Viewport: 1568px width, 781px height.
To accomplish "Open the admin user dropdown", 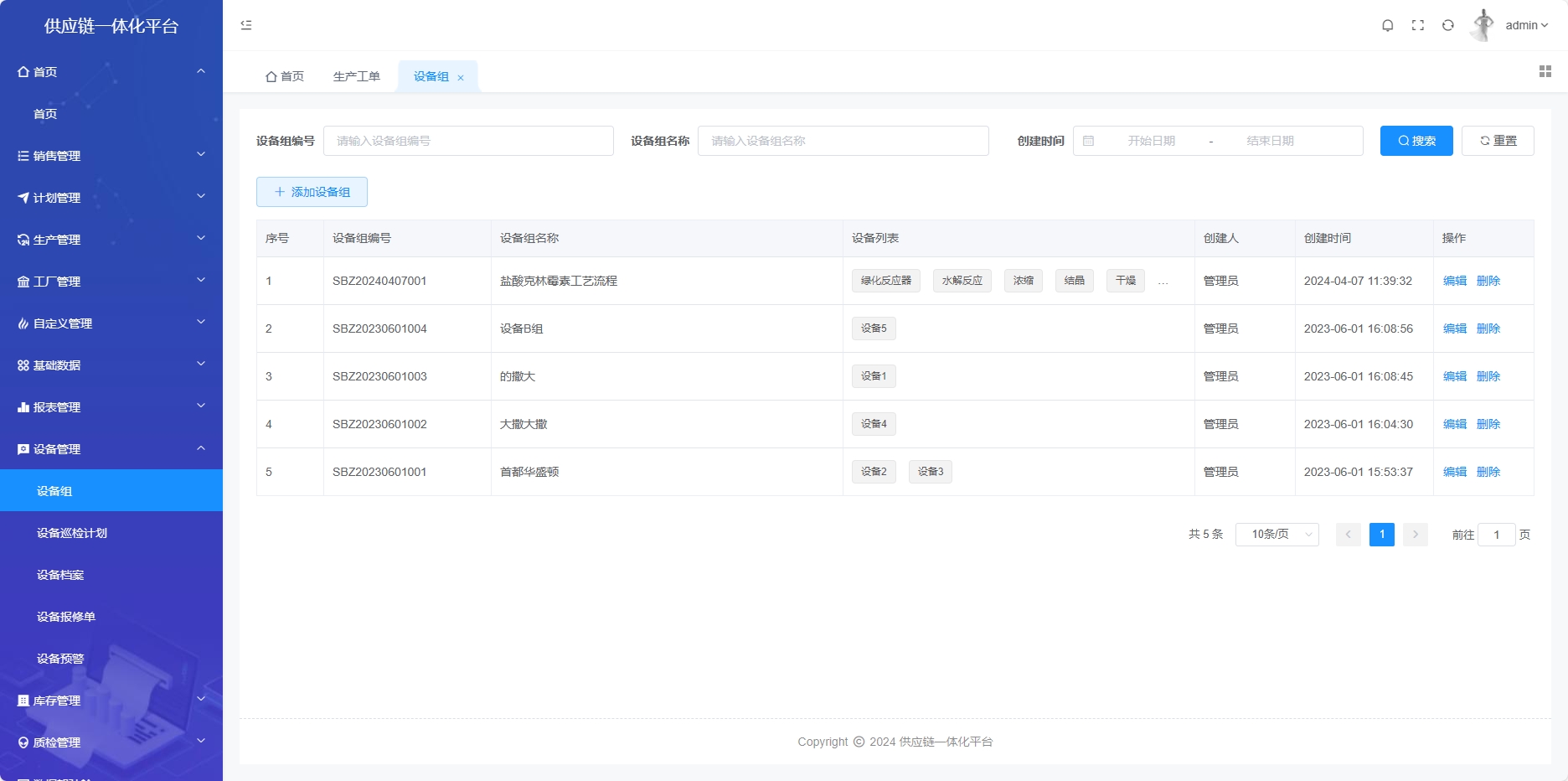I will coord(1527,25).
